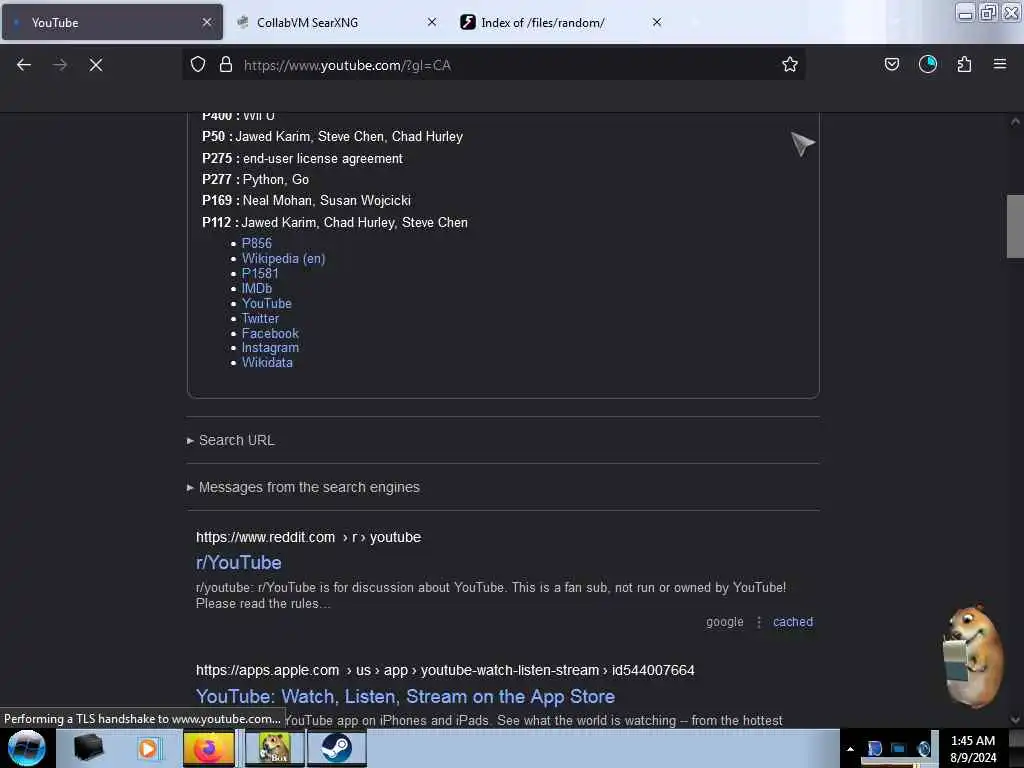
Task: Click the network tray icon
Action: click(x=899, y=748)
